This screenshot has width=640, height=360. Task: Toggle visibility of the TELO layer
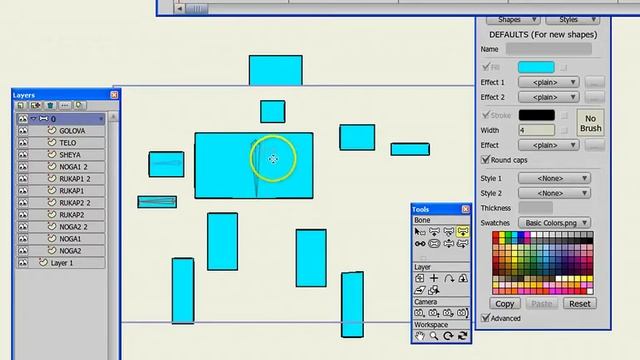23,143
